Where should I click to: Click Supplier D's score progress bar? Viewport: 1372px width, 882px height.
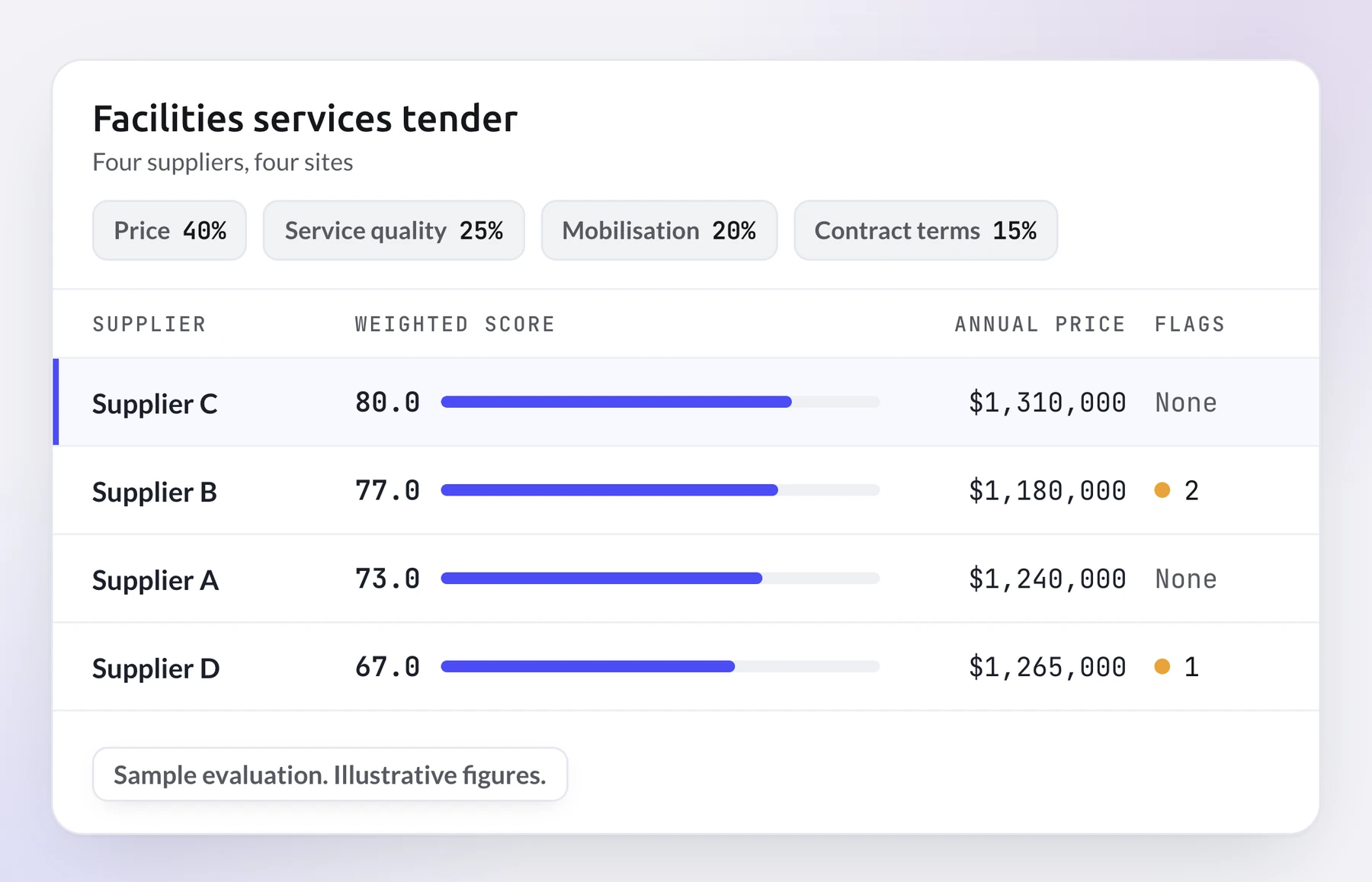click(660, 666)
